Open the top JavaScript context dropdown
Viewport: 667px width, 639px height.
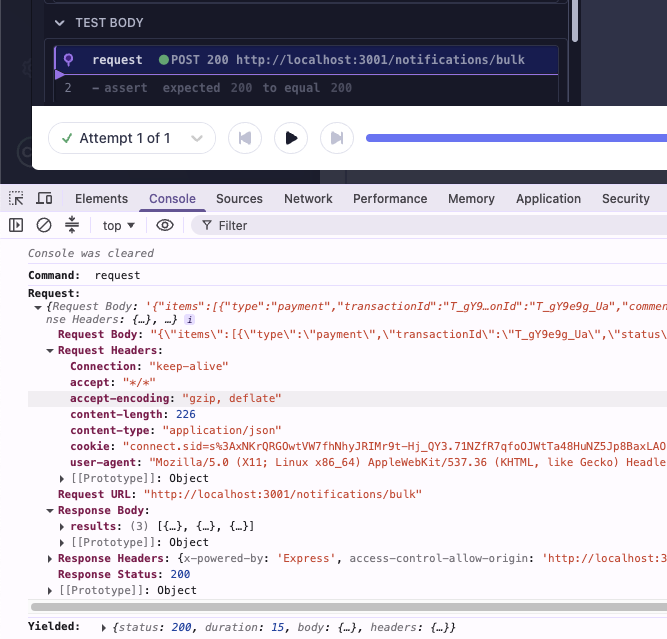(118, 225)
